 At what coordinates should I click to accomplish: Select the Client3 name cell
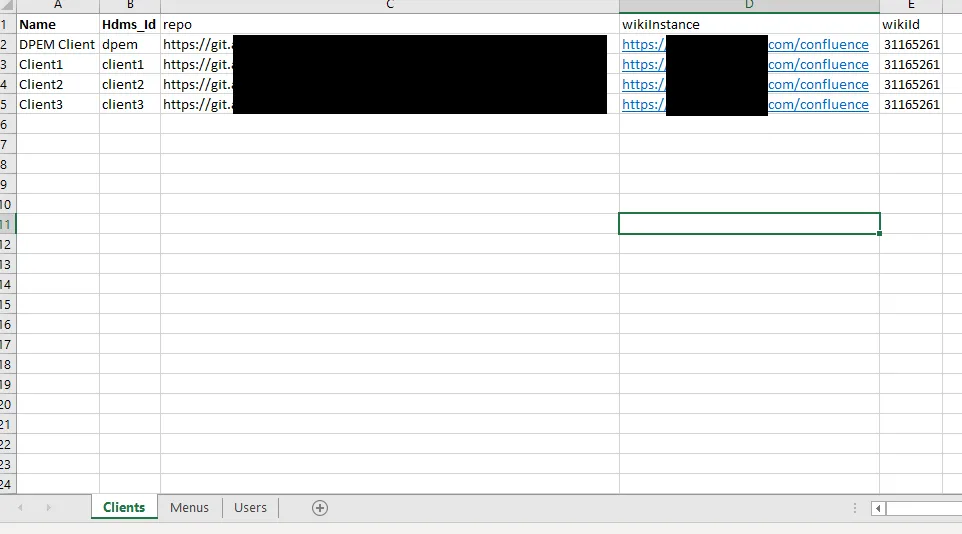click(58, 104)
